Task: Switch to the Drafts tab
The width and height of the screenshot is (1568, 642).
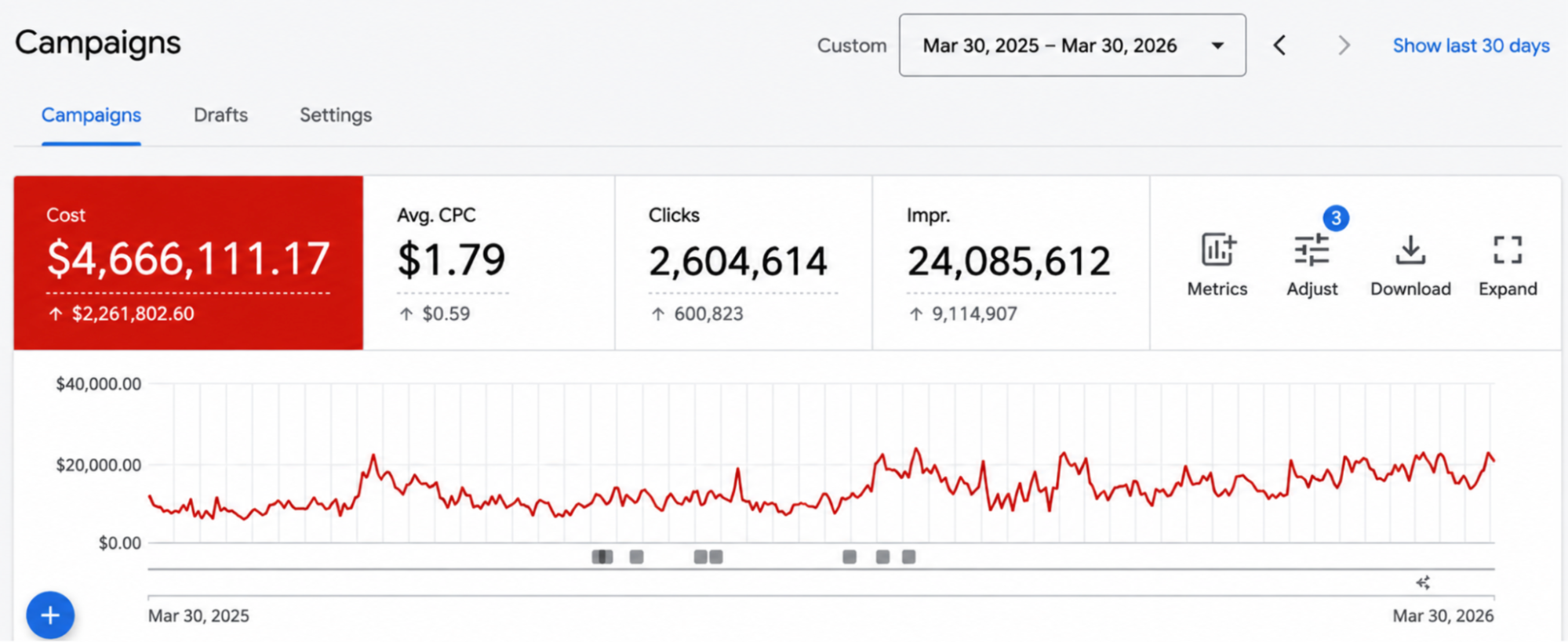Action: point(220,115)
